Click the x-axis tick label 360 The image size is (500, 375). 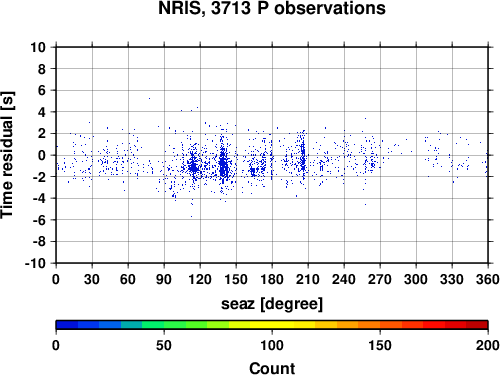[488, 279]
